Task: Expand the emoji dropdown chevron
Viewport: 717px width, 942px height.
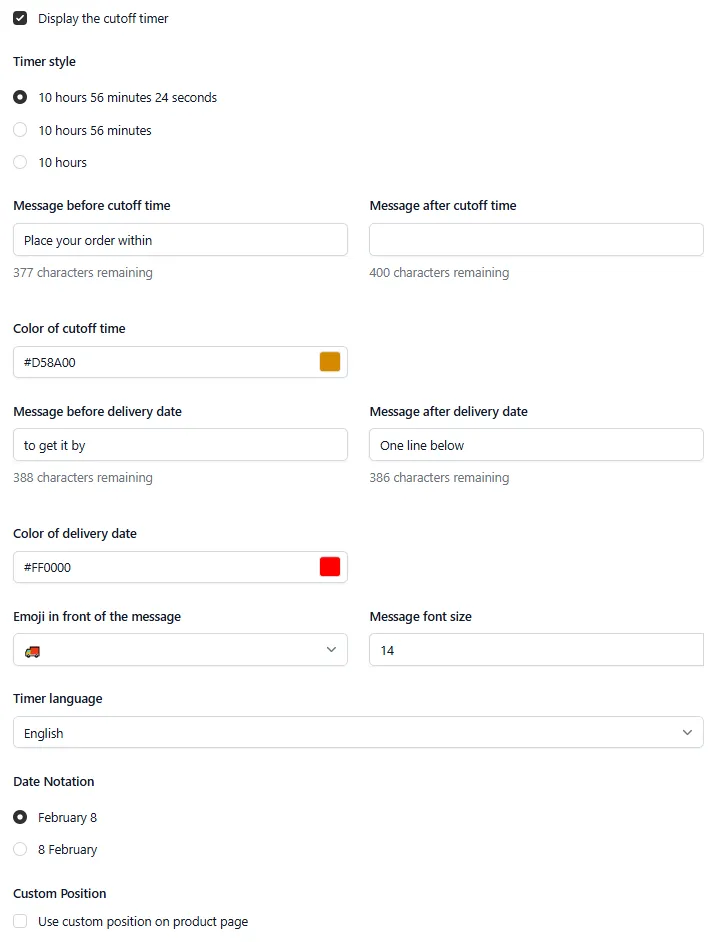Action: pyautogui.click(x=331, y=649)
